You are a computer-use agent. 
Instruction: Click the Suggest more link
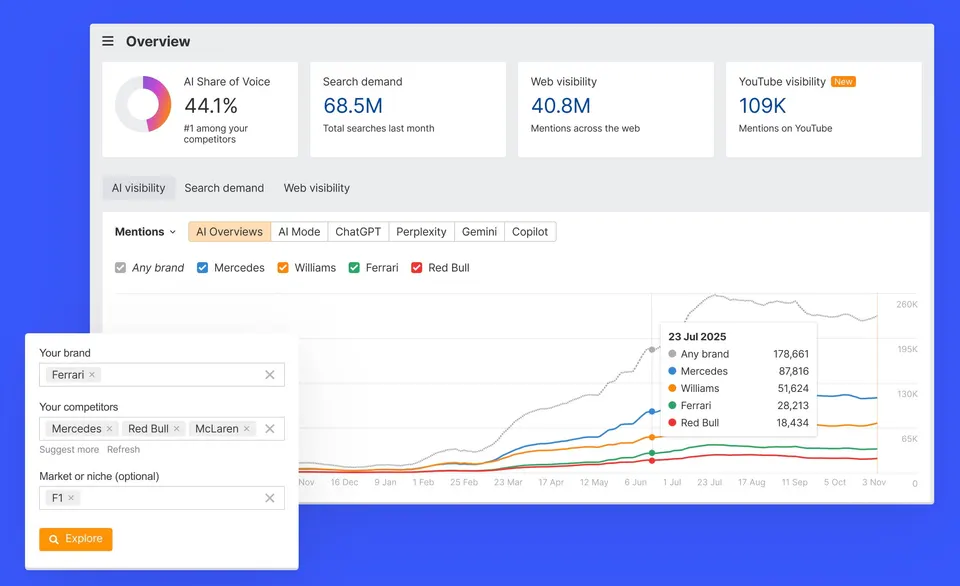coord(69,449)
